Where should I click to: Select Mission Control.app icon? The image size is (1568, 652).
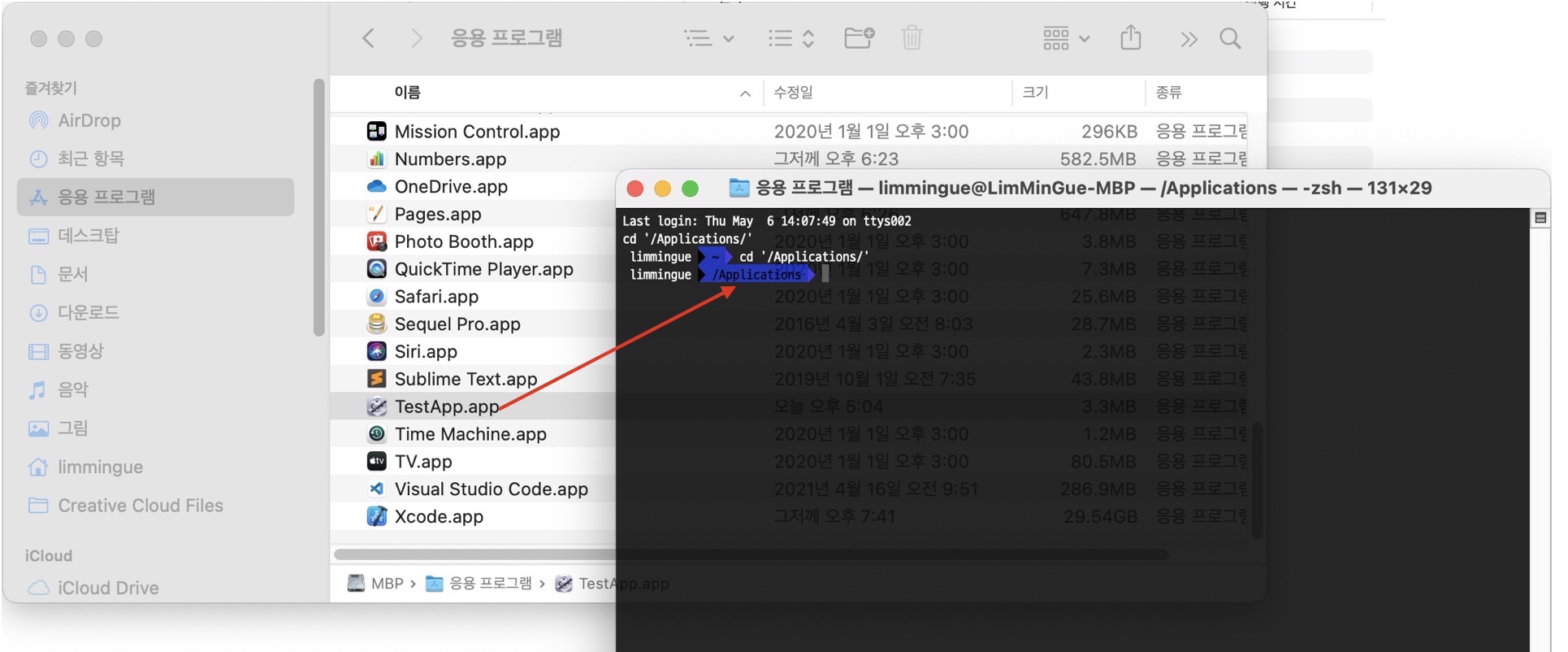376,131
